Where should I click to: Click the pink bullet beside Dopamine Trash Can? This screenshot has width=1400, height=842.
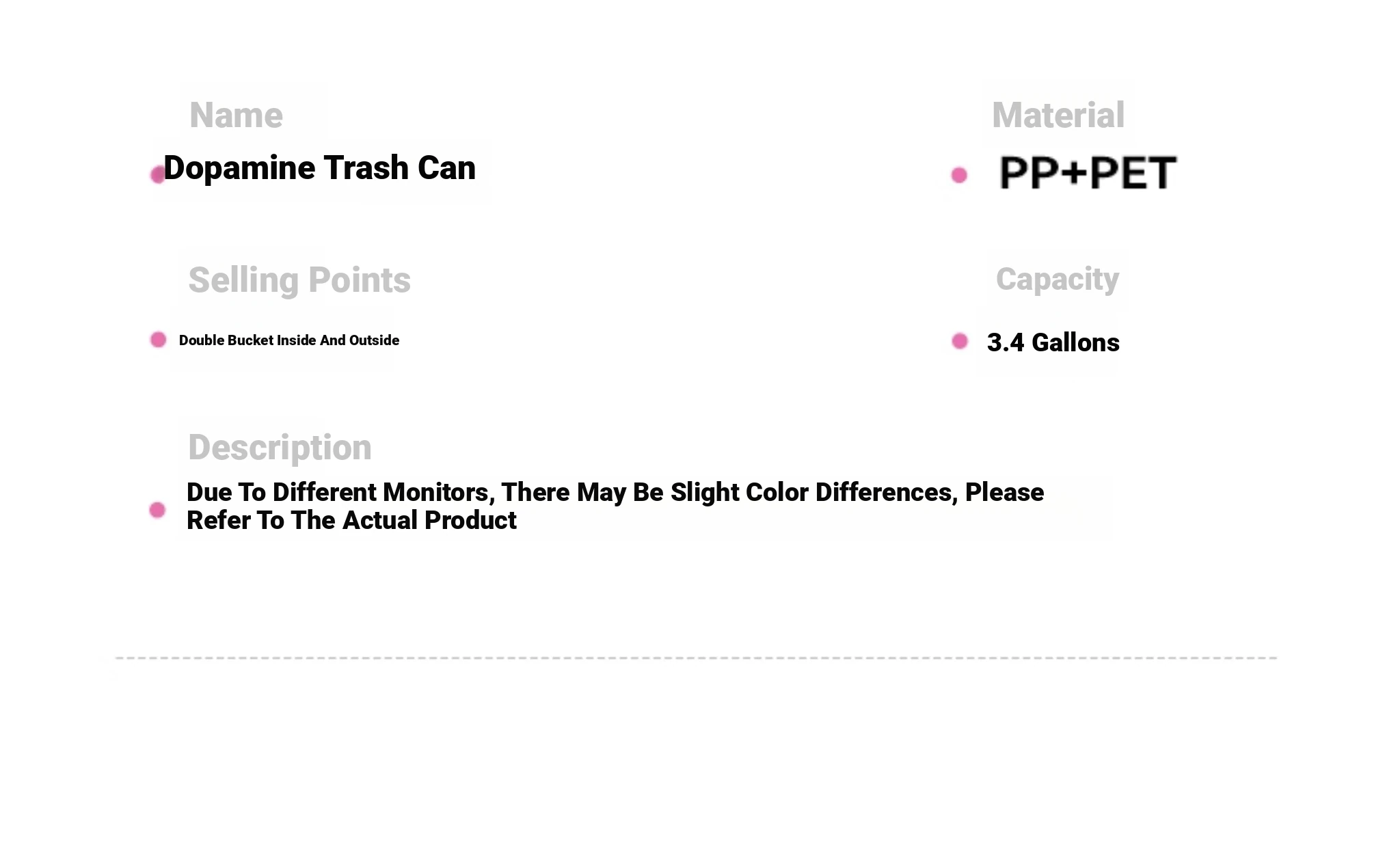[x=158, y=175]
